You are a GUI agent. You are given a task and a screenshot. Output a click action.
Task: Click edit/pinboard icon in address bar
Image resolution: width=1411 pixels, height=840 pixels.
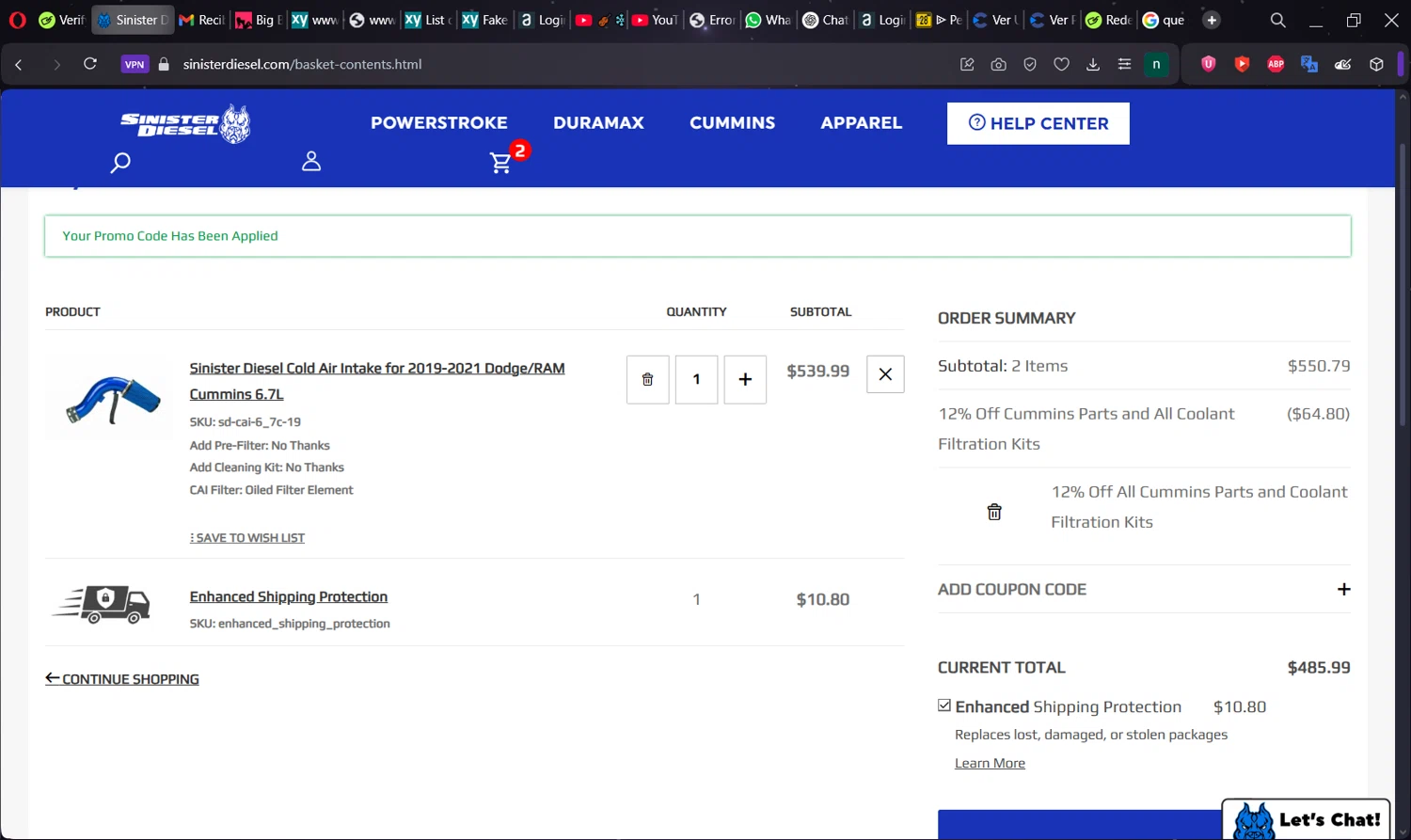coord(967,64)
